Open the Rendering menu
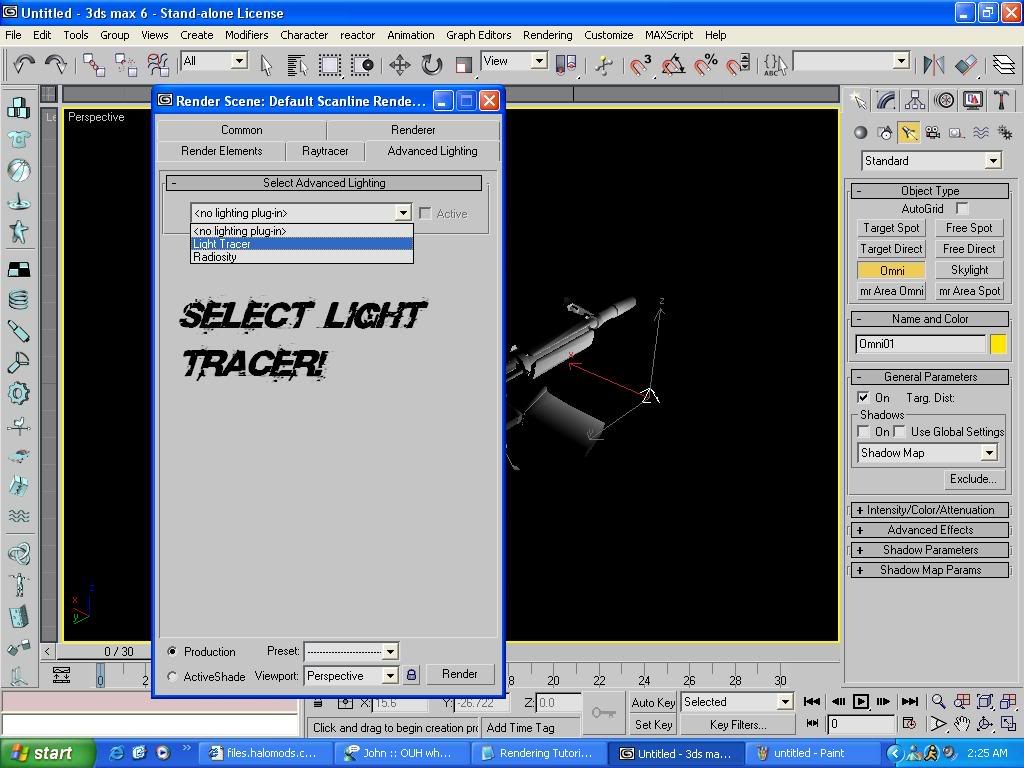 (x=547, y=35)
